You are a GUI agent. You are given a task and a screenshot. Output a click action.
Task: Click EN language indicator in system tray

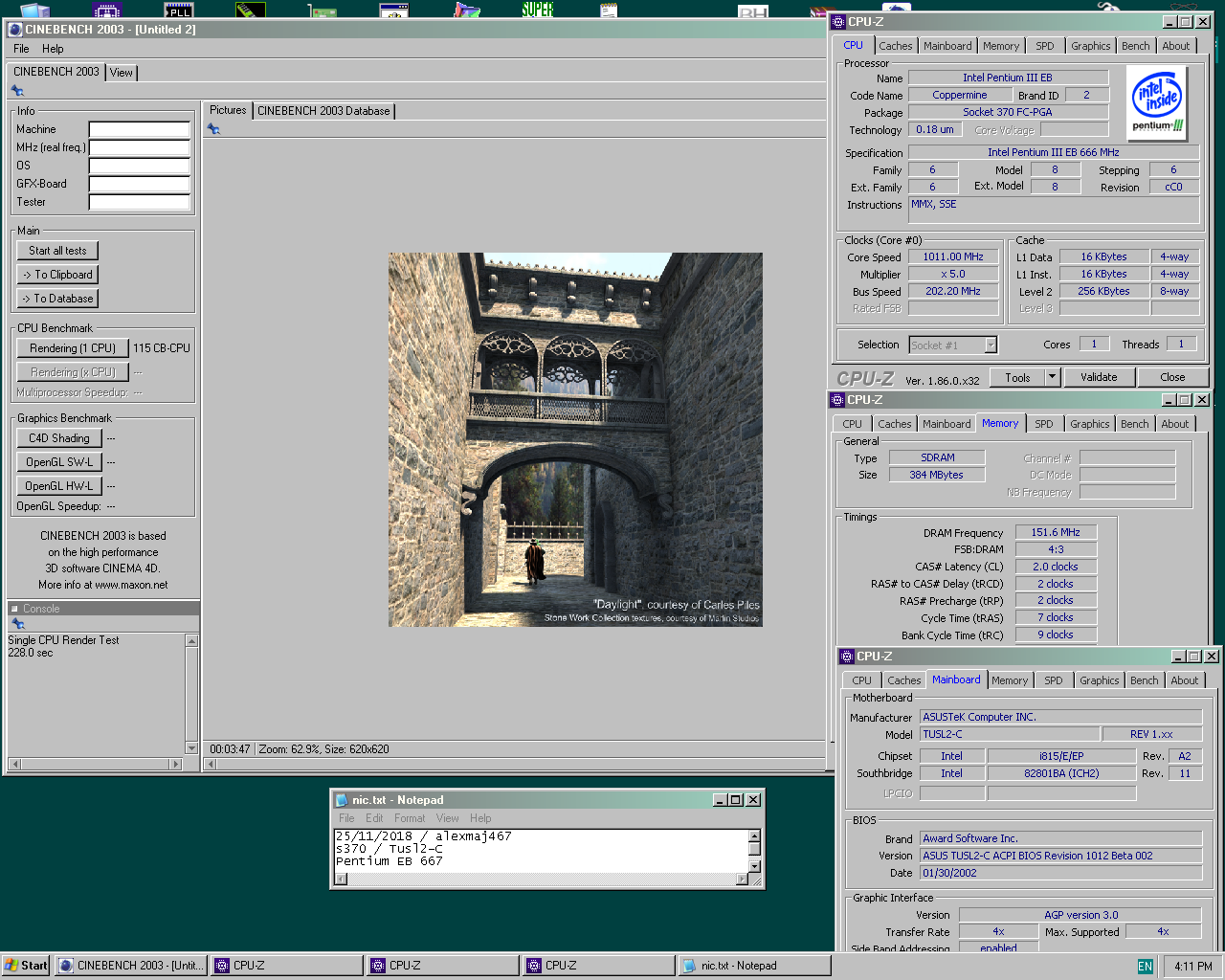pyautogui.click(x=1145, y=966)
